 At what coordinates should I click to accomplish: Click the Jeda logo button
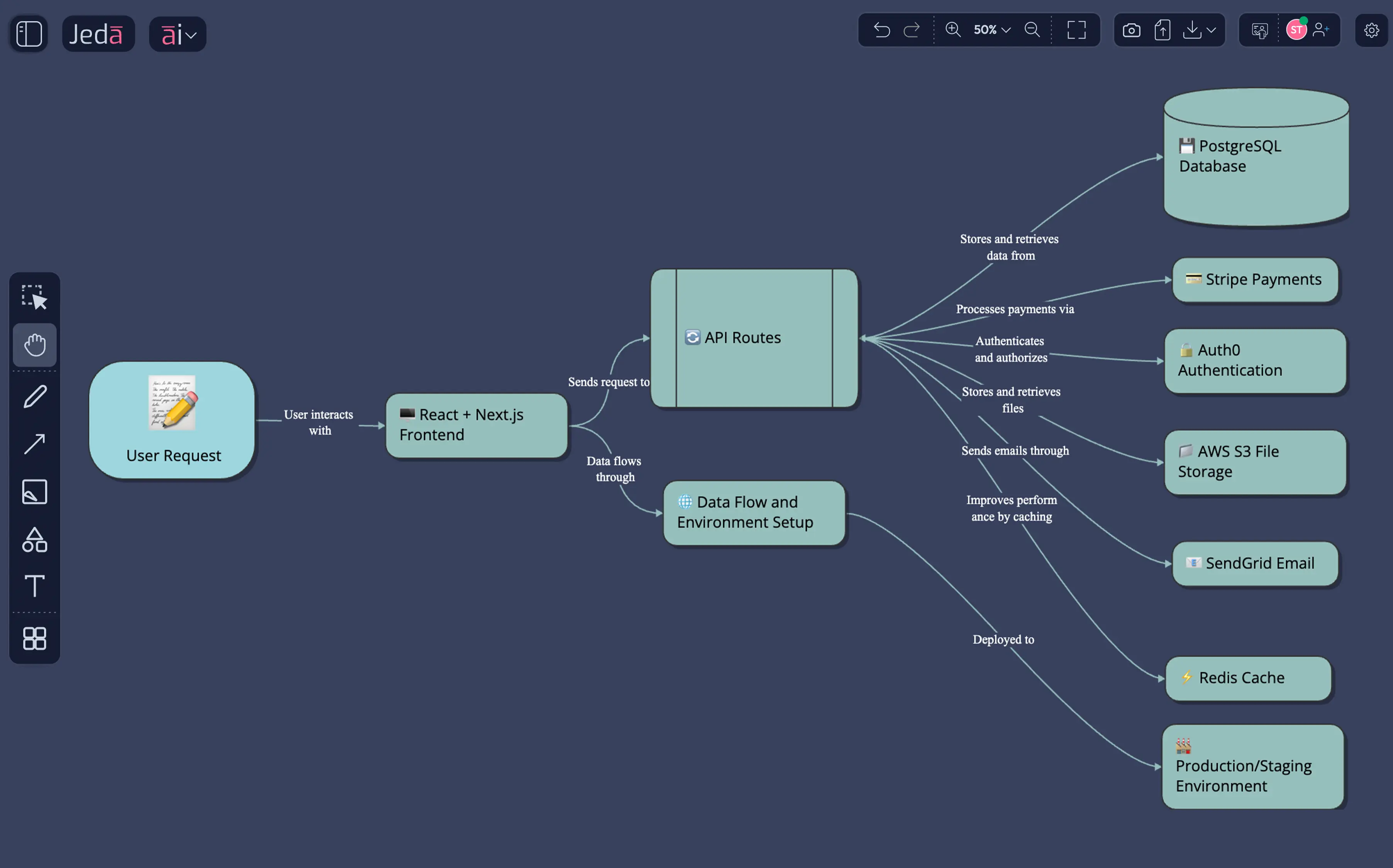pyautogui.click(x=98, y=34)
